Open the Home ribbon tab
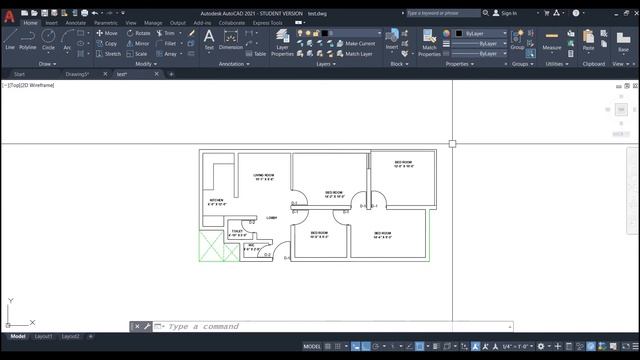640x360 pixels. click(30, 23)
